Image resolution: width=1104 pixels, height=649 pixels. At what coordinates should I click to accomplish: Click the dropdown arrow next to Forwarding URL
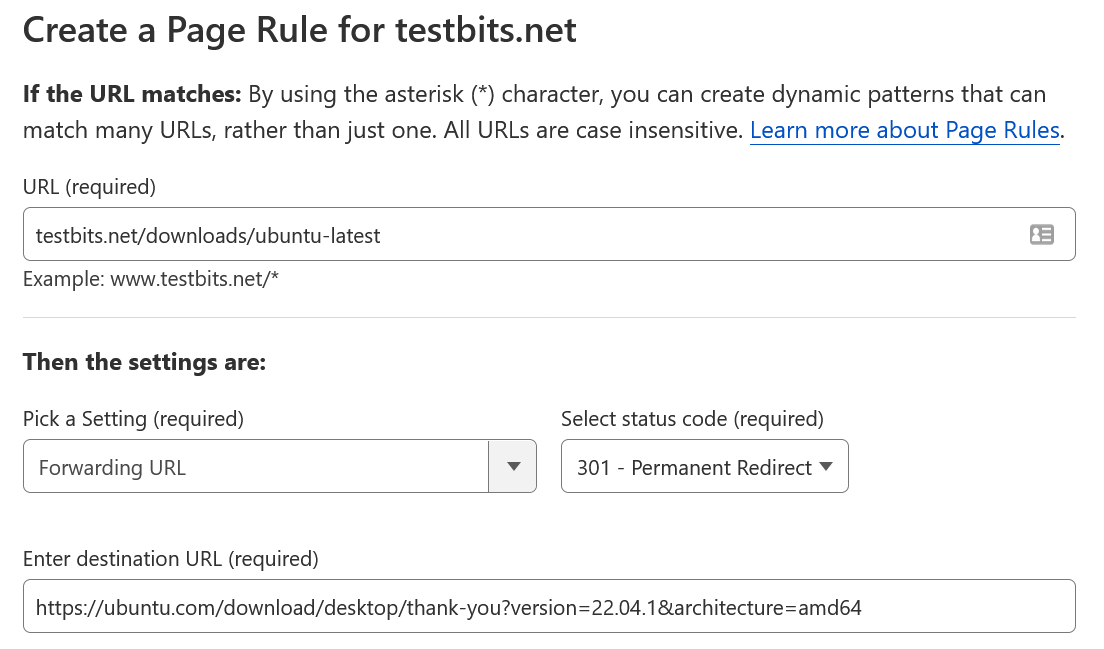[x=512, y=466]
